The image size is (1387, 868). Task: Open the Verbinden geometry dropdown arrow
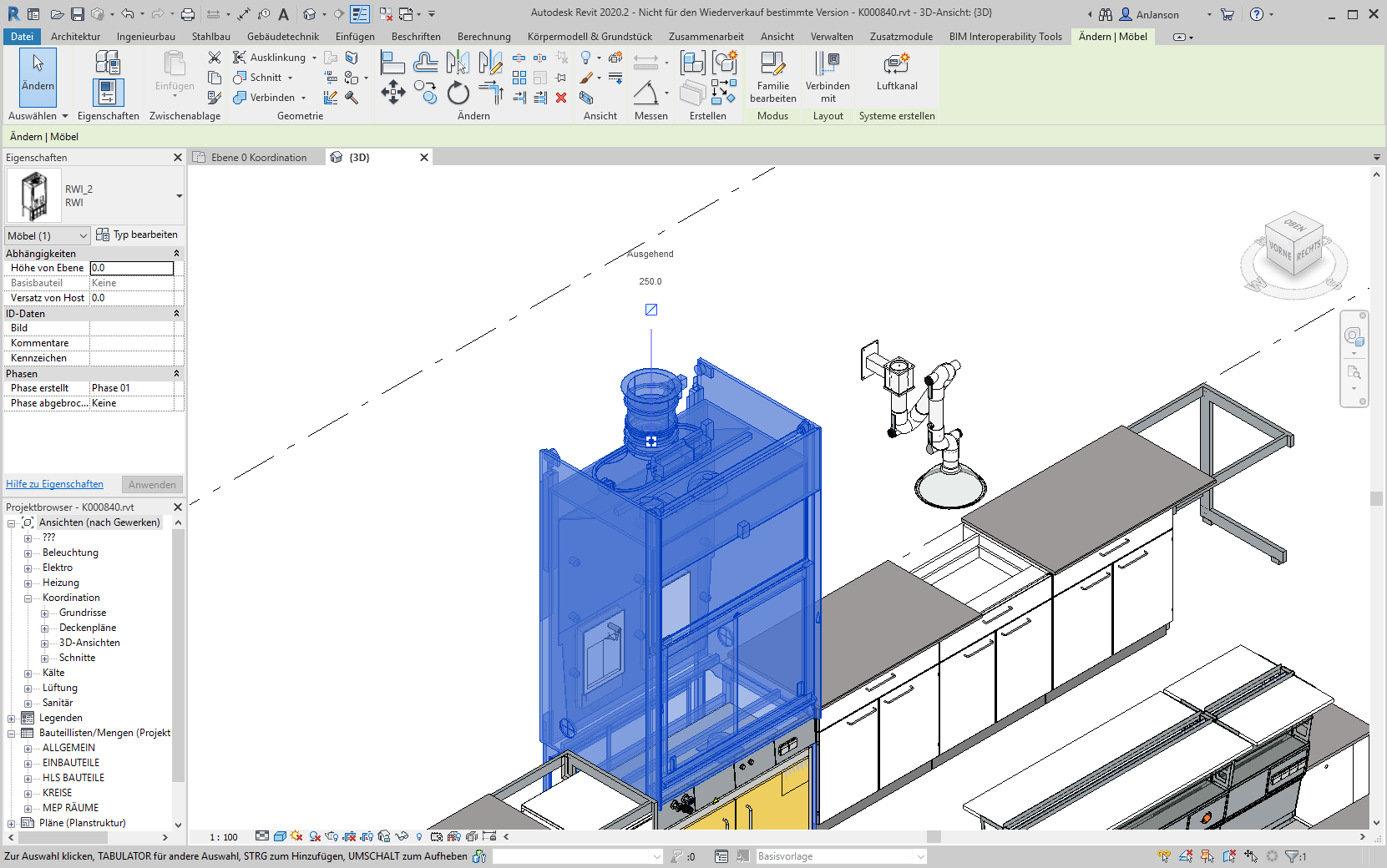pyautogui.click(x=303, y=98)
